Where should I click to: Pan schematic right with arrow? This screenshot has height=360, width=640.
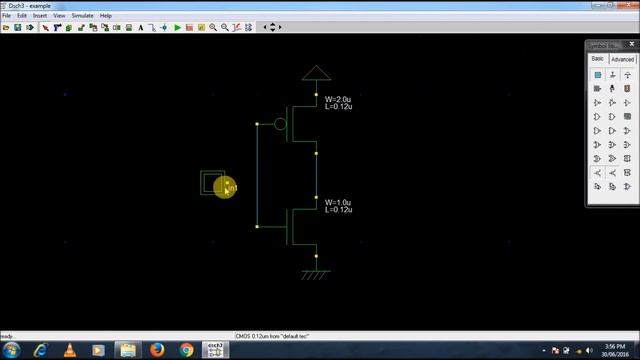coord(280,27)
